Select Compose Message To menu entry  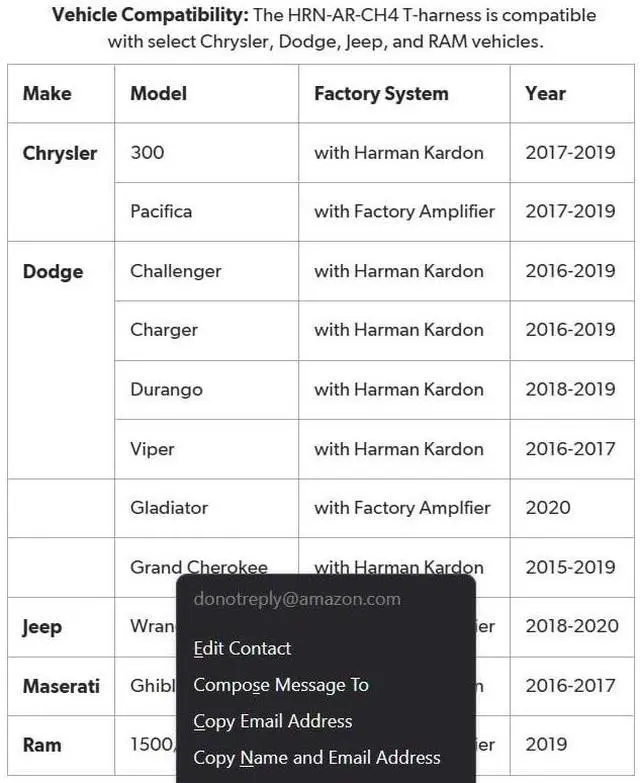pos(281,685)
